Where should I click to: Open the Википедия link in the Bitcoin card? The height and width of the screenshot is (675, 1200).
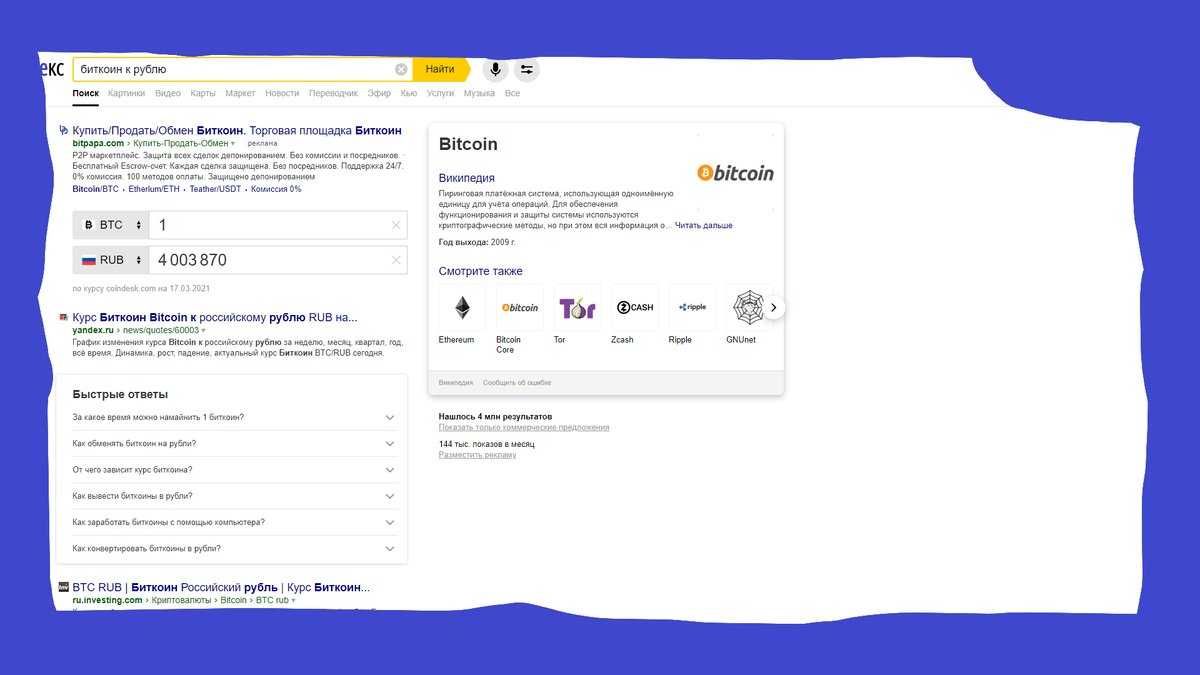(465, 178)
